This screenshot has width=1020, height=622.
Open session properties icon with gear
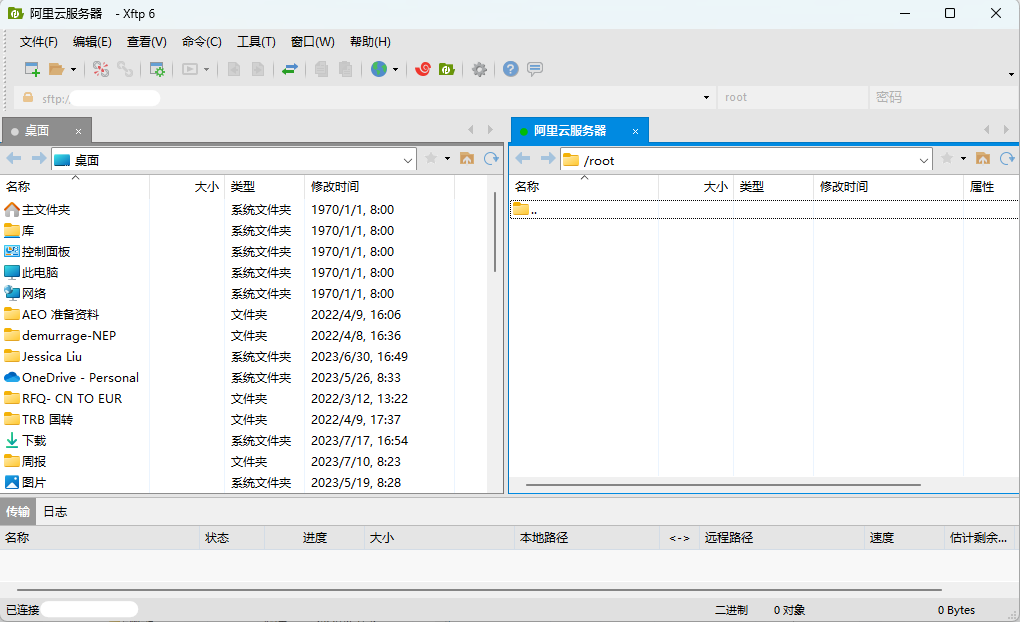[157, 69]
